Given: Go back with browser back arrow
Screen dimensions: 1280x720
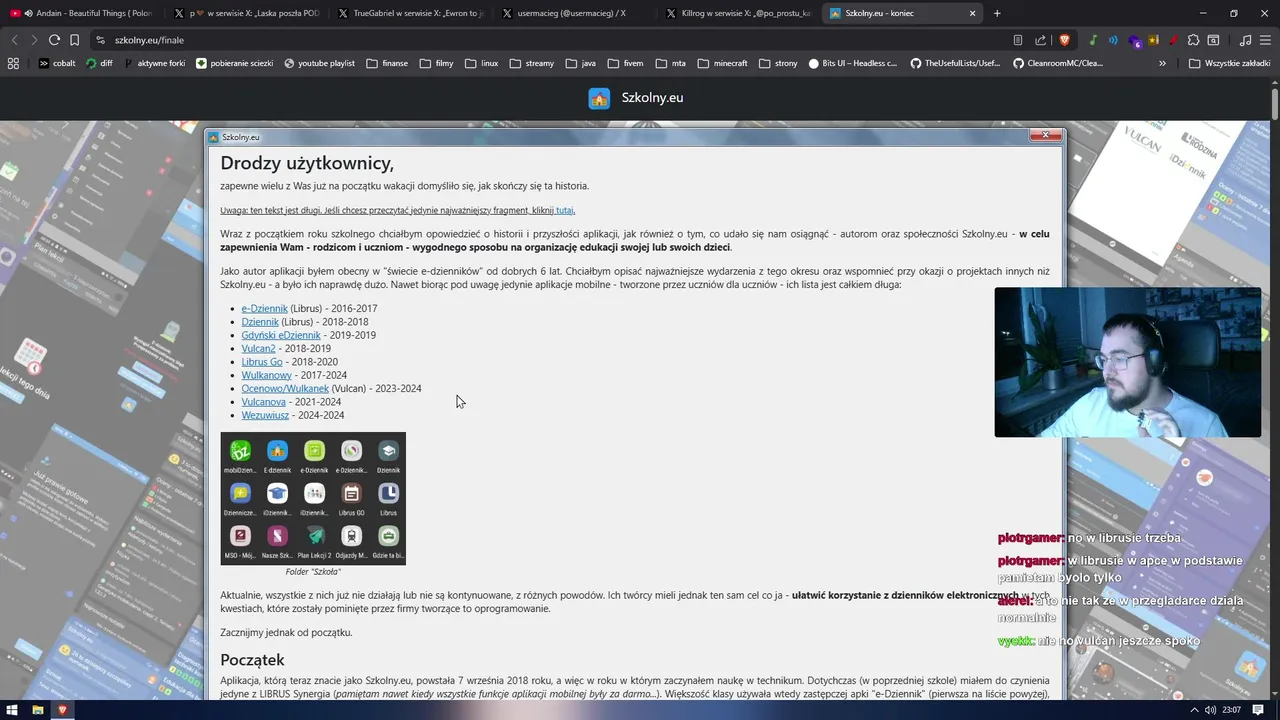Looking at the screenshot, I should point(14,40).
